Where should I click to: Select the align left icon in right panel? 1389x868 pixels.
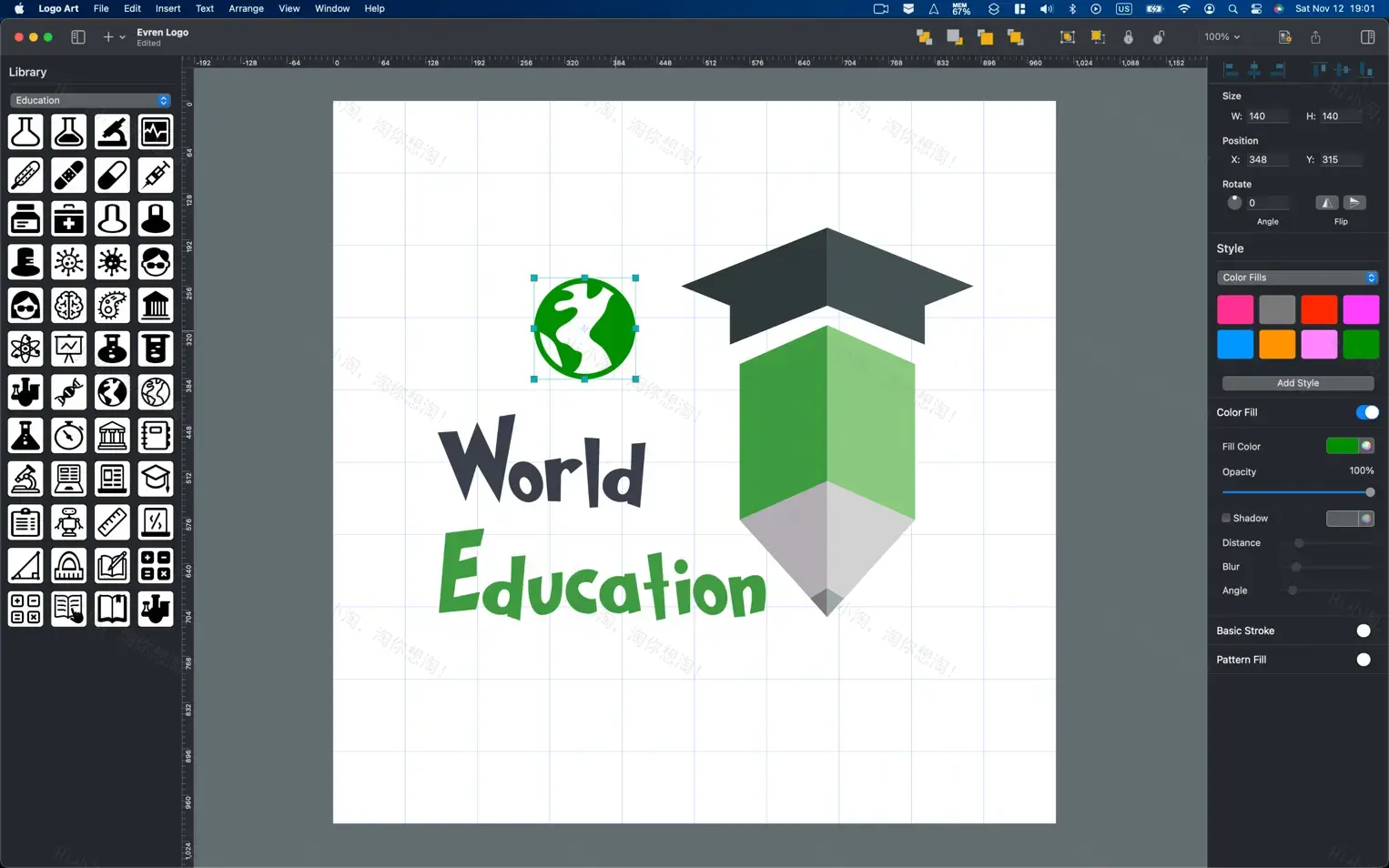[1232, 69]
